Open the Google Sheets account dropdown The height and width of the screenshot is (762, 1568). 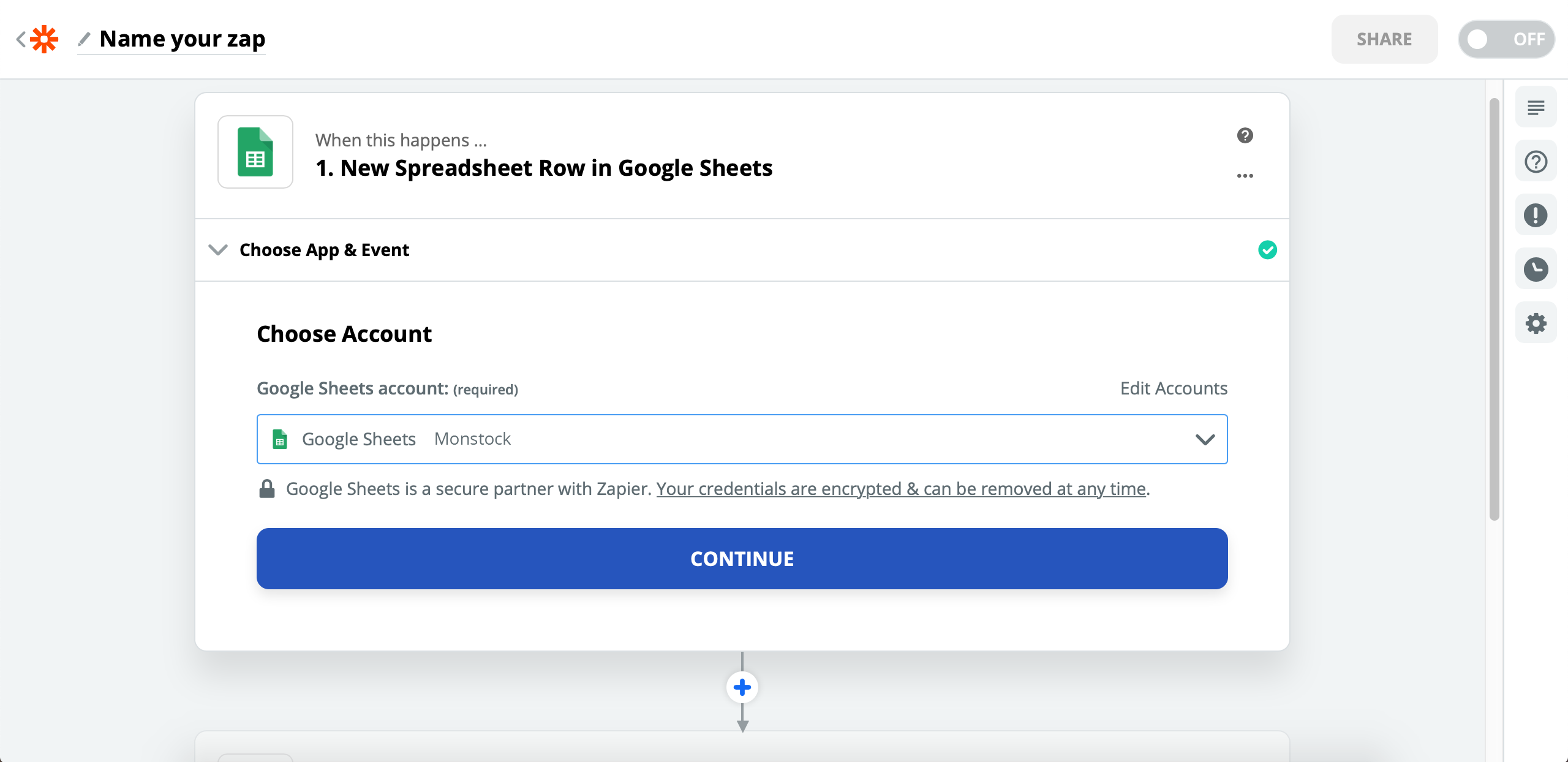(x=742, y=439)
